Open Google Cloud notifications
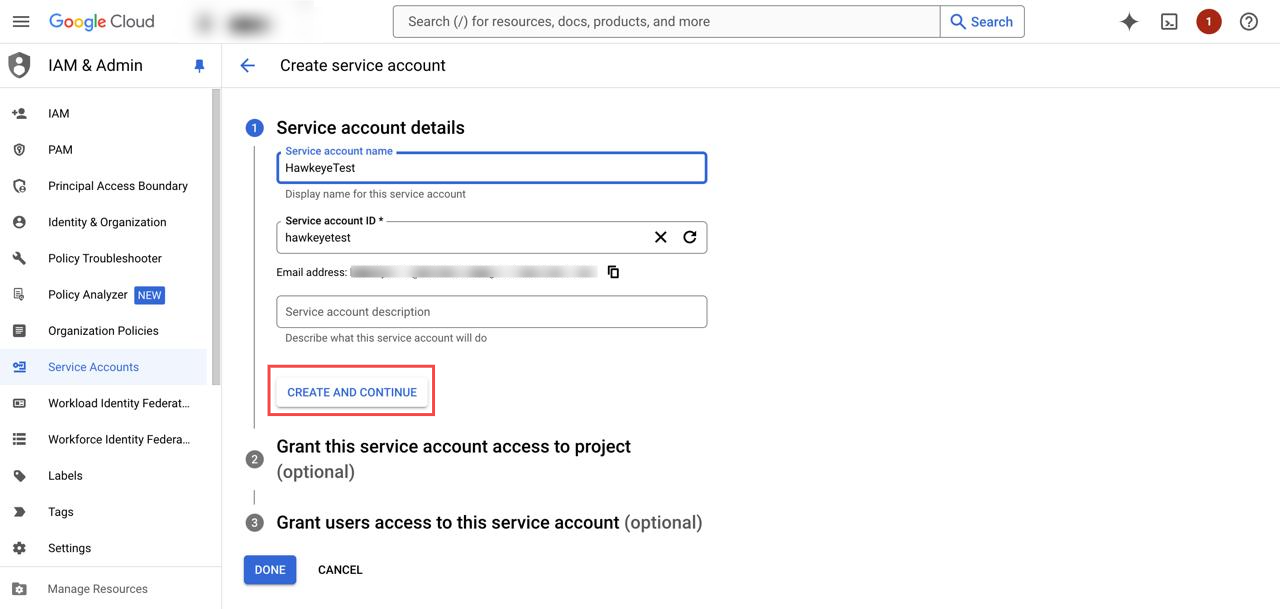 click(x=1208, y=20)
